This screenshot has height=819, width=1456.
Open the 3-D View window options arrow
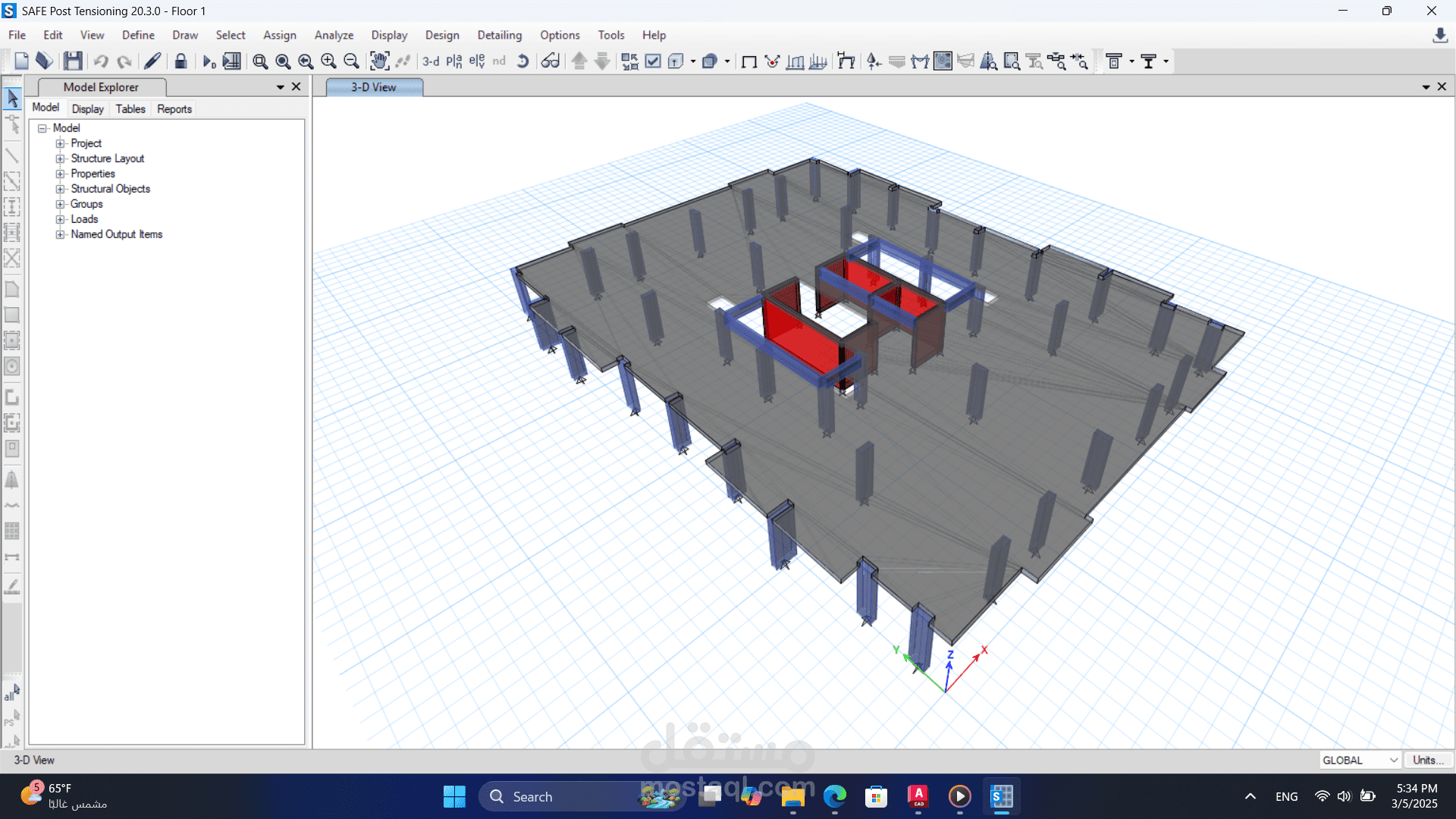tap(1426, 87)
